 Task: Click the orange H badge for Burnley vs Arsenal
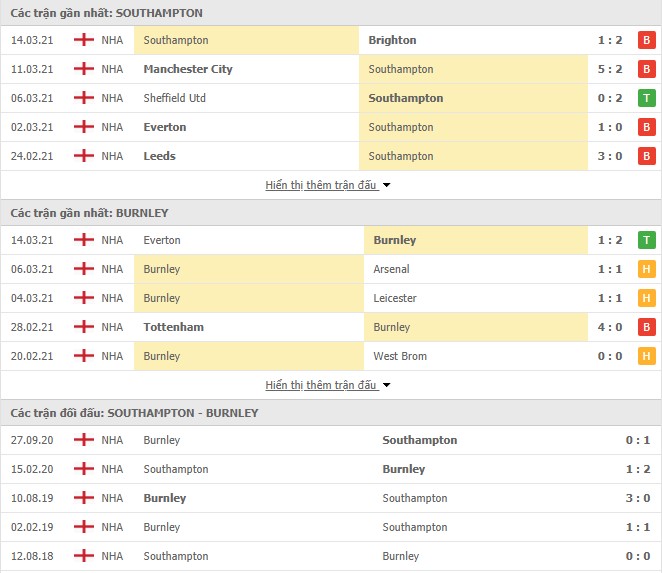click(x=646, y=269)
